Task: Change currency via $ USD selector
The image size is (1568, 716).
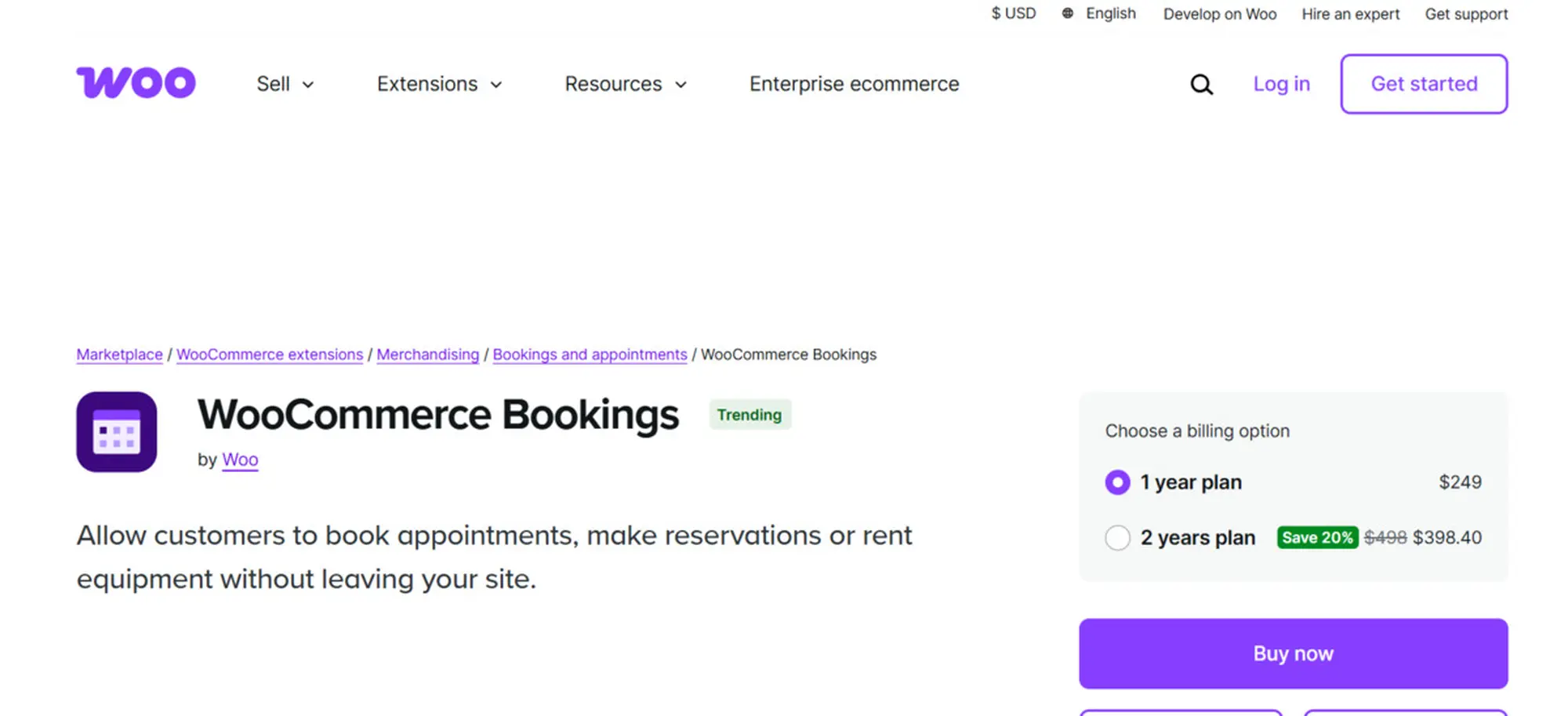Action: click(x=1013, y=13)
